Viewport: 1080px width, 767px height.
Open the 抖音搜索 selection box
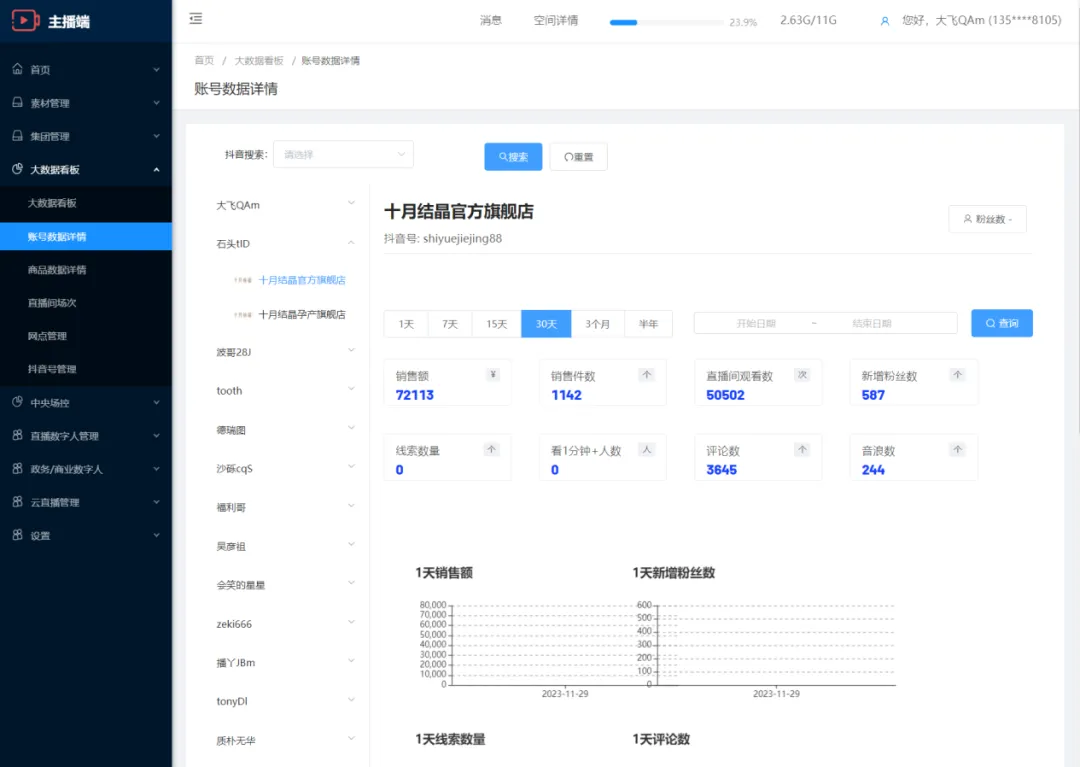tap(343, 154)
